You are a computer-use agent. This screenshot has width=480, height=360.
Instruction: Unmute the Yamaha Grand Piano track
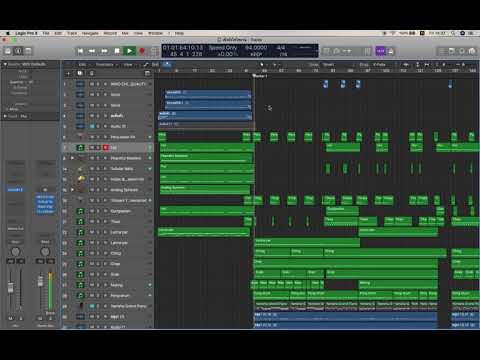(x=92, y=306)
